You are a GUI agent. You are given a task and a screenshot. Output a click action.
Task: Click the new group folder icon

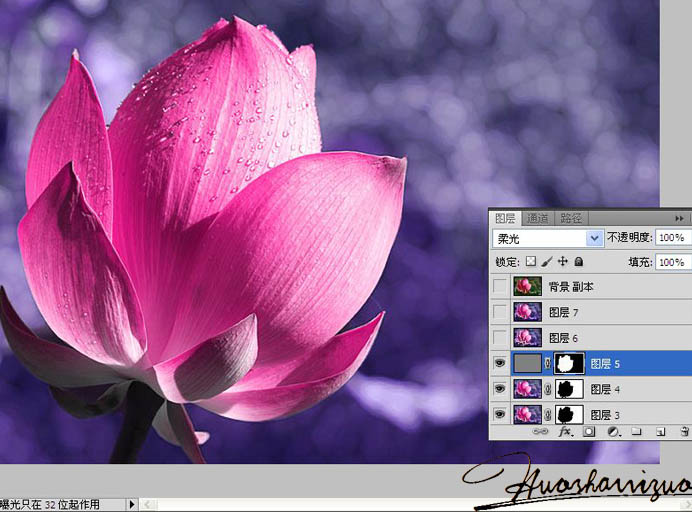636,432
